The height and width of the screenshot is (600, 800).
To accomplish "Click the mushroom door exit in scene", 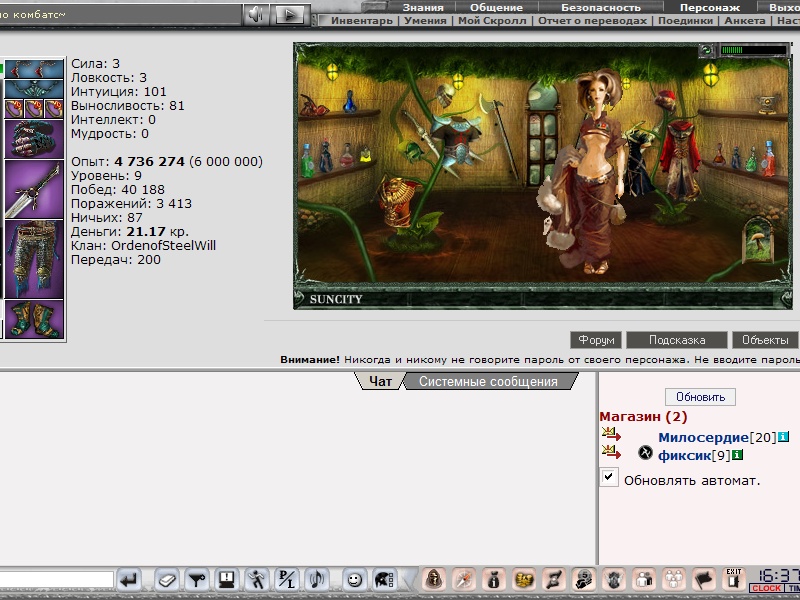I will click(758, 240).
